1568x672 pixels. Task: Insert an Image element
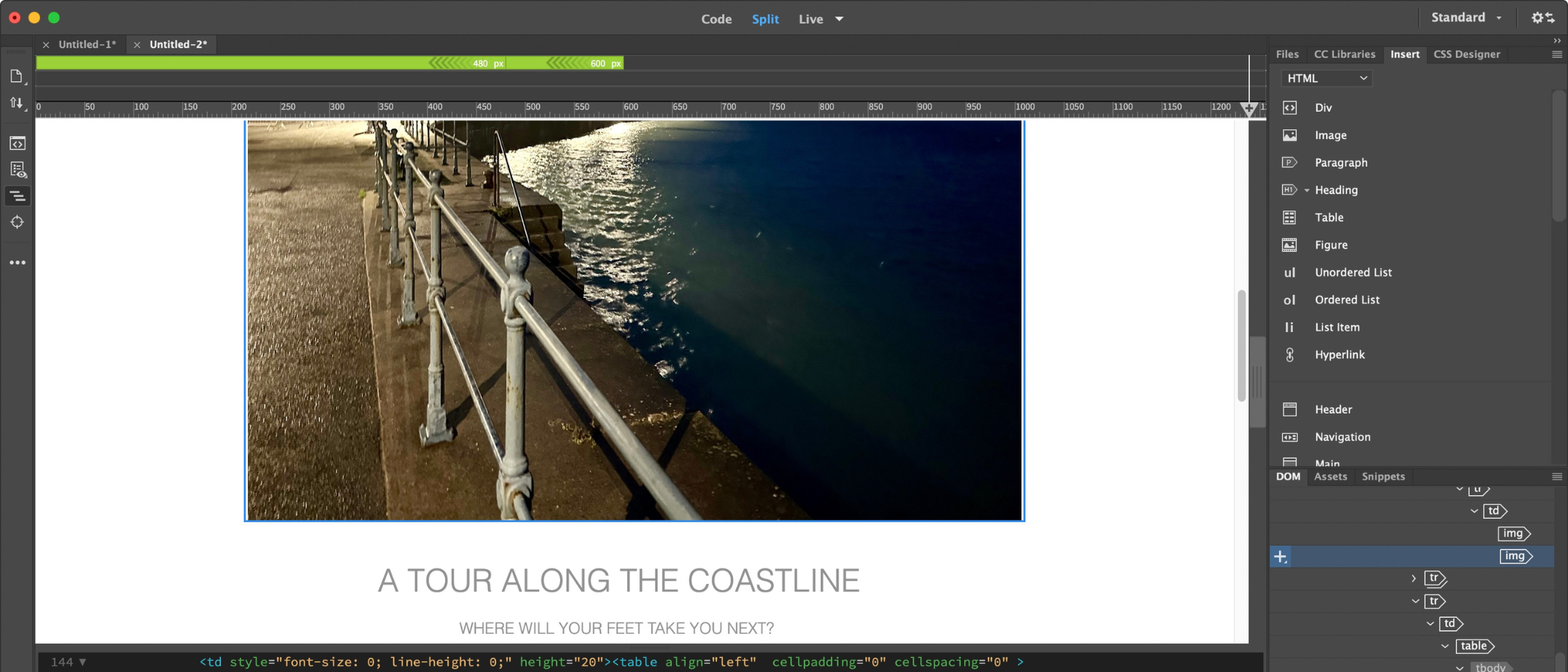[1331, 135]
